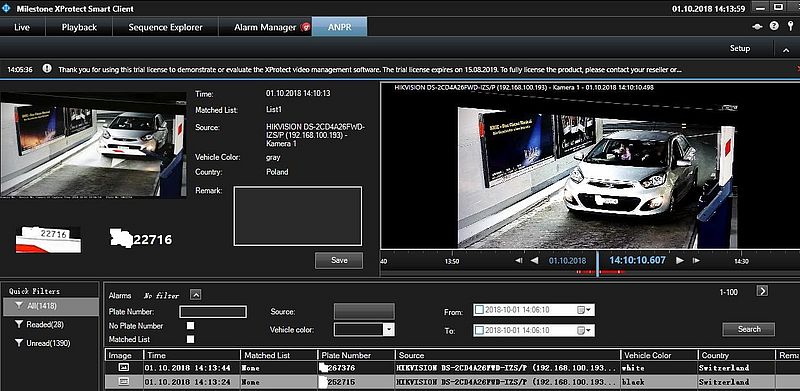800x391 pixels.
Task: Sort by the Plate Number column header
Action: point(356,355)
